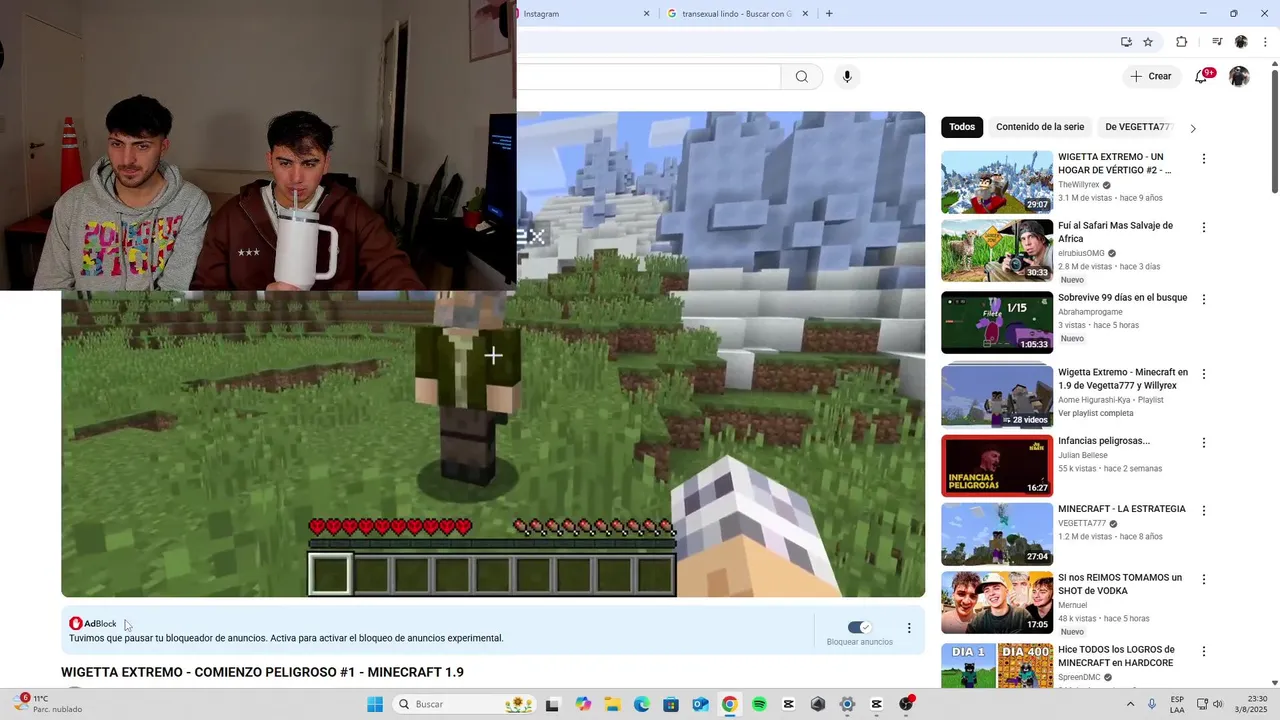Open YouTube notifications bell

point(1201,77)
